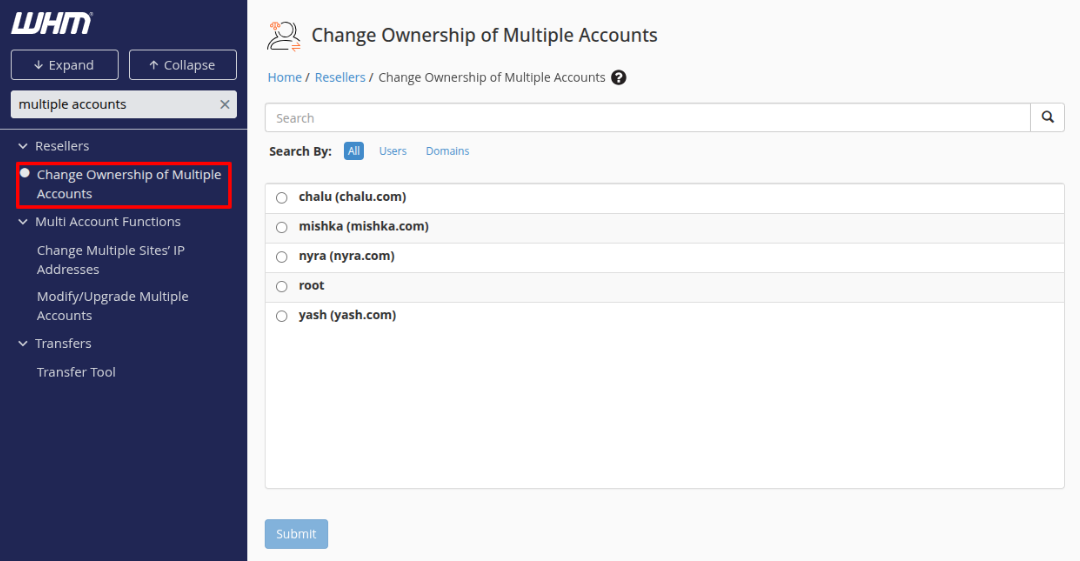Open Change Multiple Sites' IP Addresses

(x=111, y=260)
